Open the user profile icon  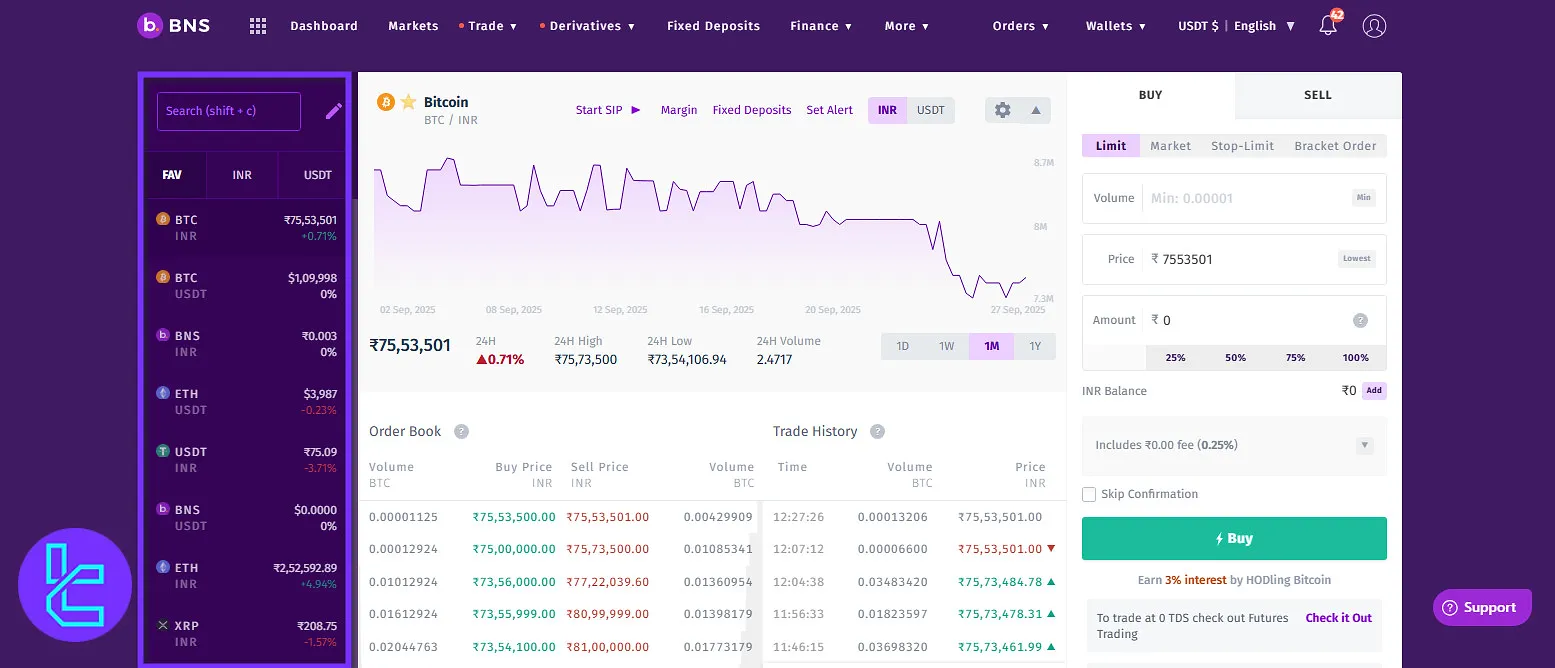coord(1374,25)
